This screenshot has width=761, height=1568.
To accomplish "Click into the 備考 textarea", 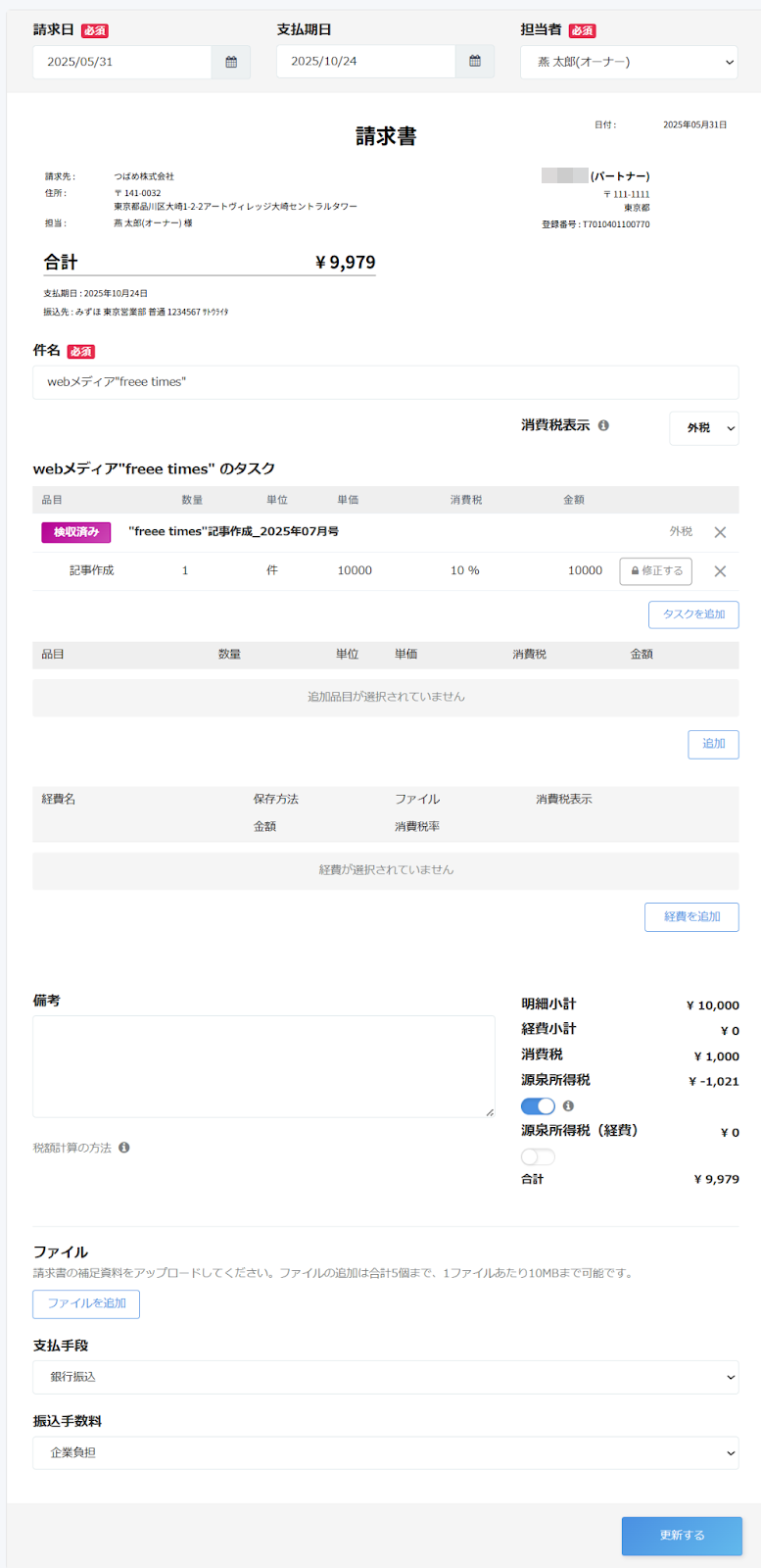I will point(263,1066).
